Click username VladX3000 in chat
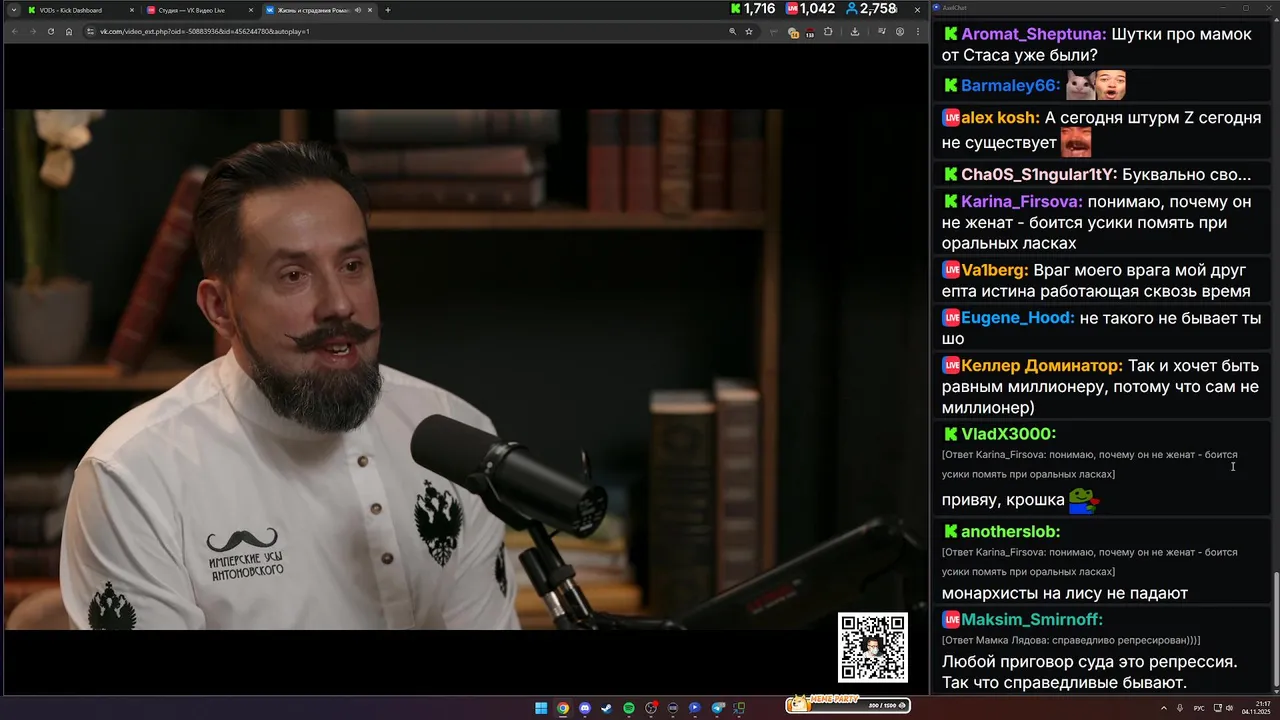 pos(1008,434)
